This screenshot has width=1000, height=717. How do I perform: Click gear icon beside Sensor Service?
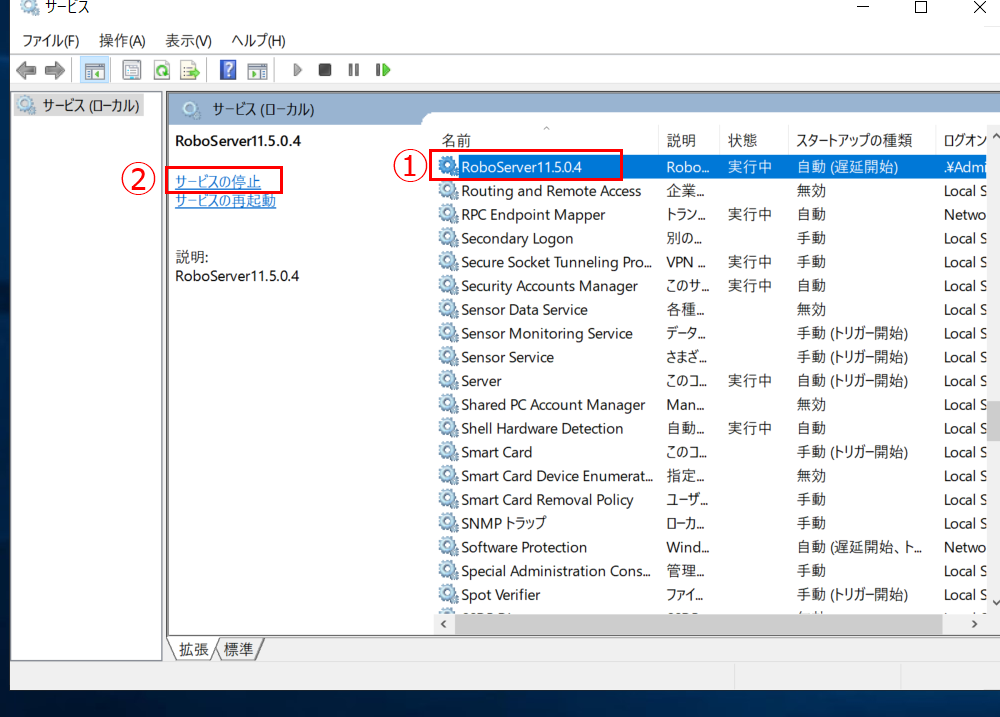(x=448, y=357)
